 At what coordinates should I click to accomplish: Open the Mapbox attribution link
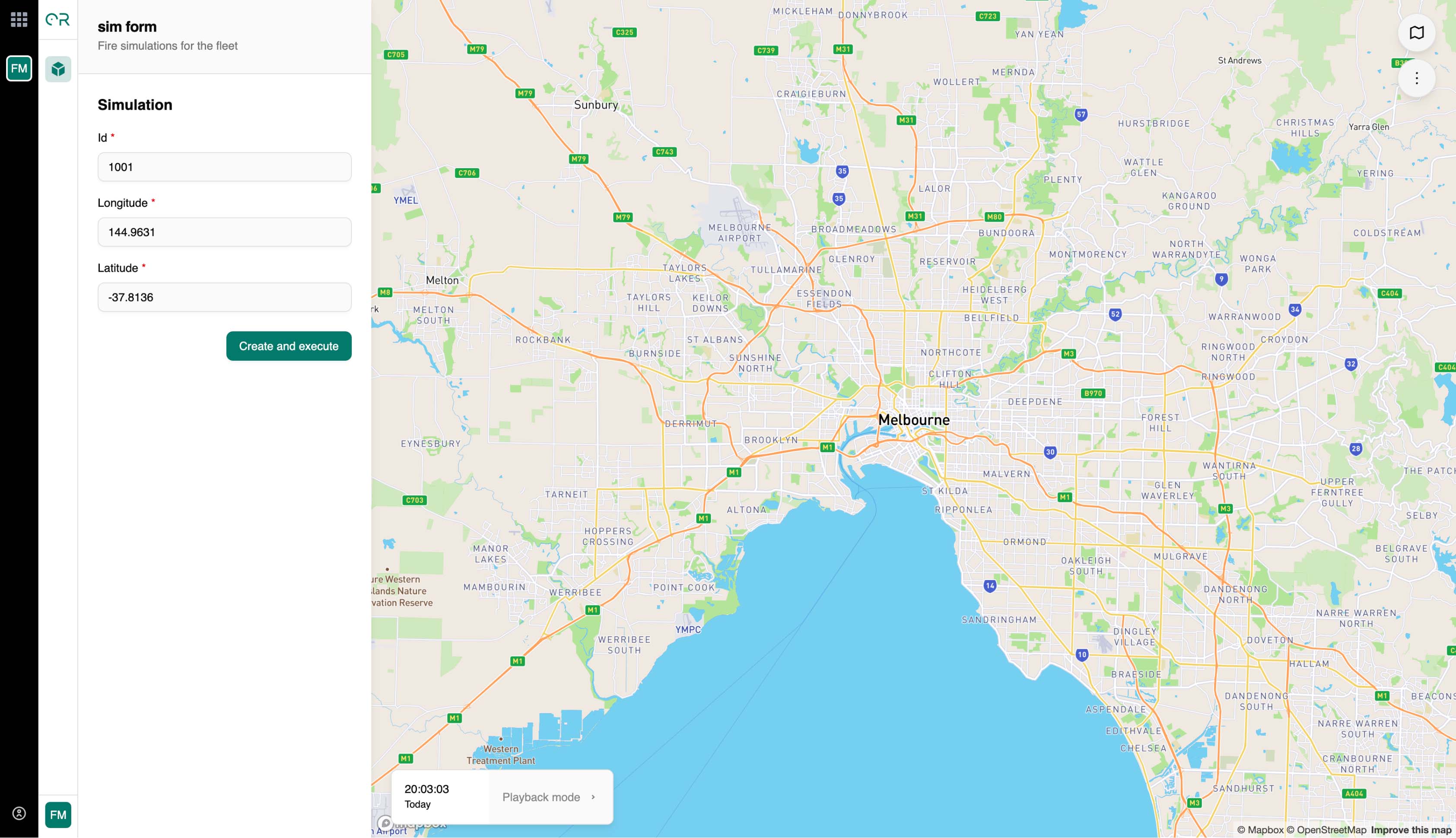pos(1260,830)
